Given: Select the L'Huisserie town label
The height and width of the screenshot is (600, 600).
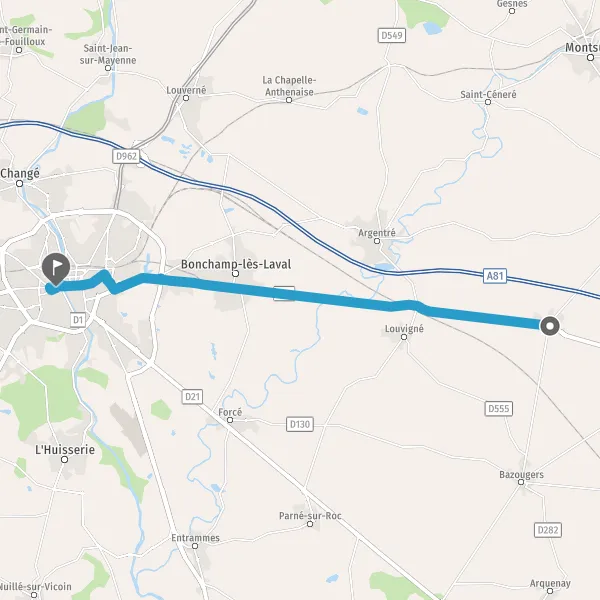Looking at the screenshot, I should (65, 449).
